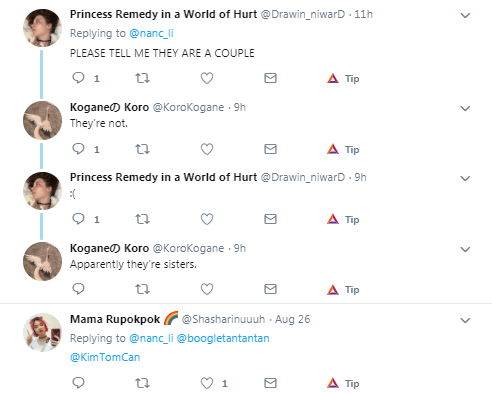The image size is (492, 393).
Task: Retweet the "Apparently they're sisters." tweet
Action: pyautogui.click(x=142, y=289)
